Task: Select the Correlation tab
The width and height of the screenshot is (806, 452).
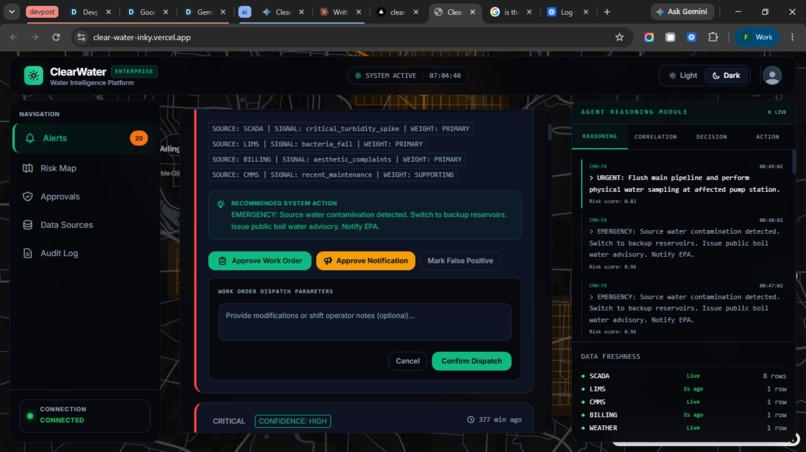Action: 655,137
